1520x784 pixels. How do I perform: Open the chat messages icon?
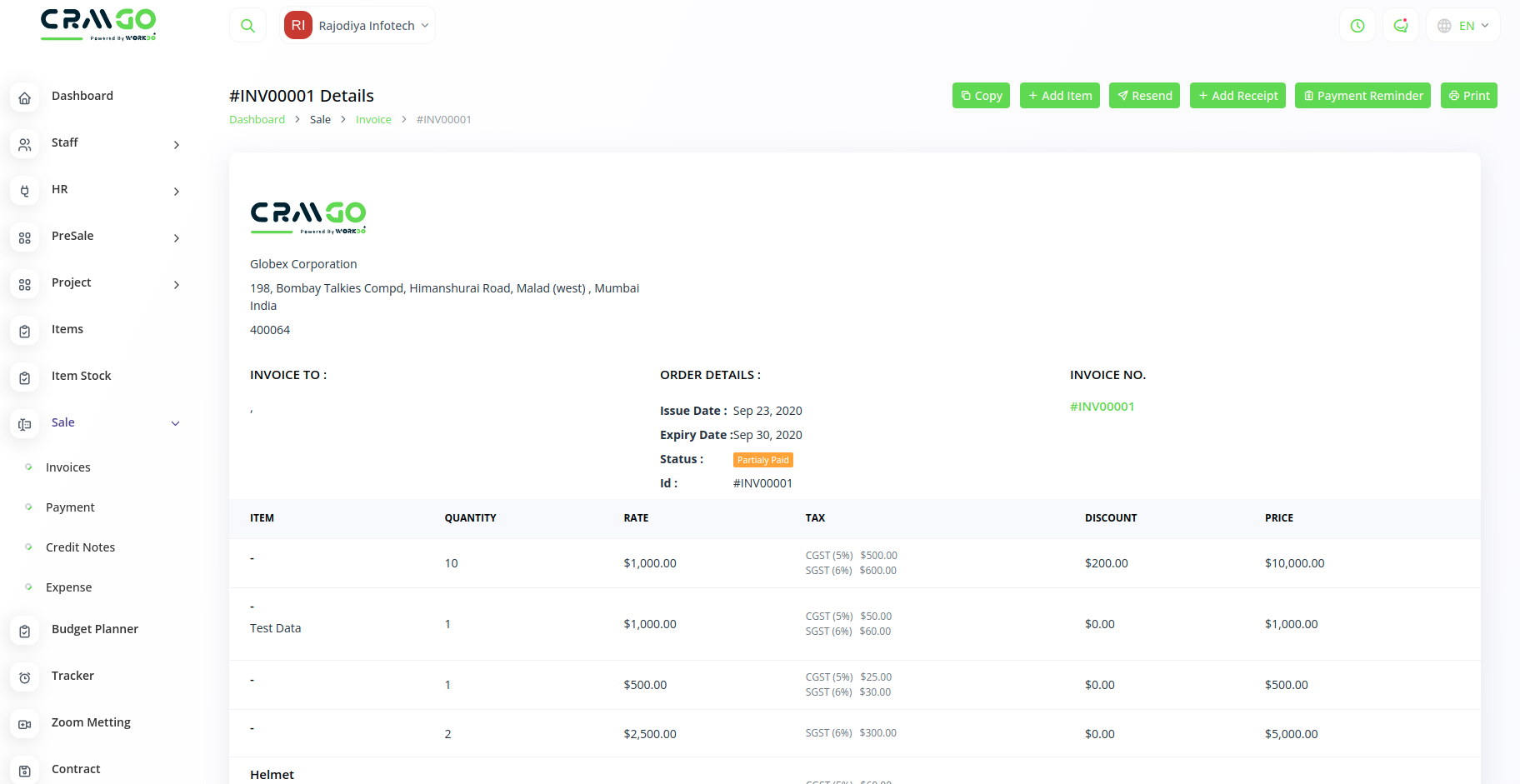pyautogui.click(x=1401, y=26)
